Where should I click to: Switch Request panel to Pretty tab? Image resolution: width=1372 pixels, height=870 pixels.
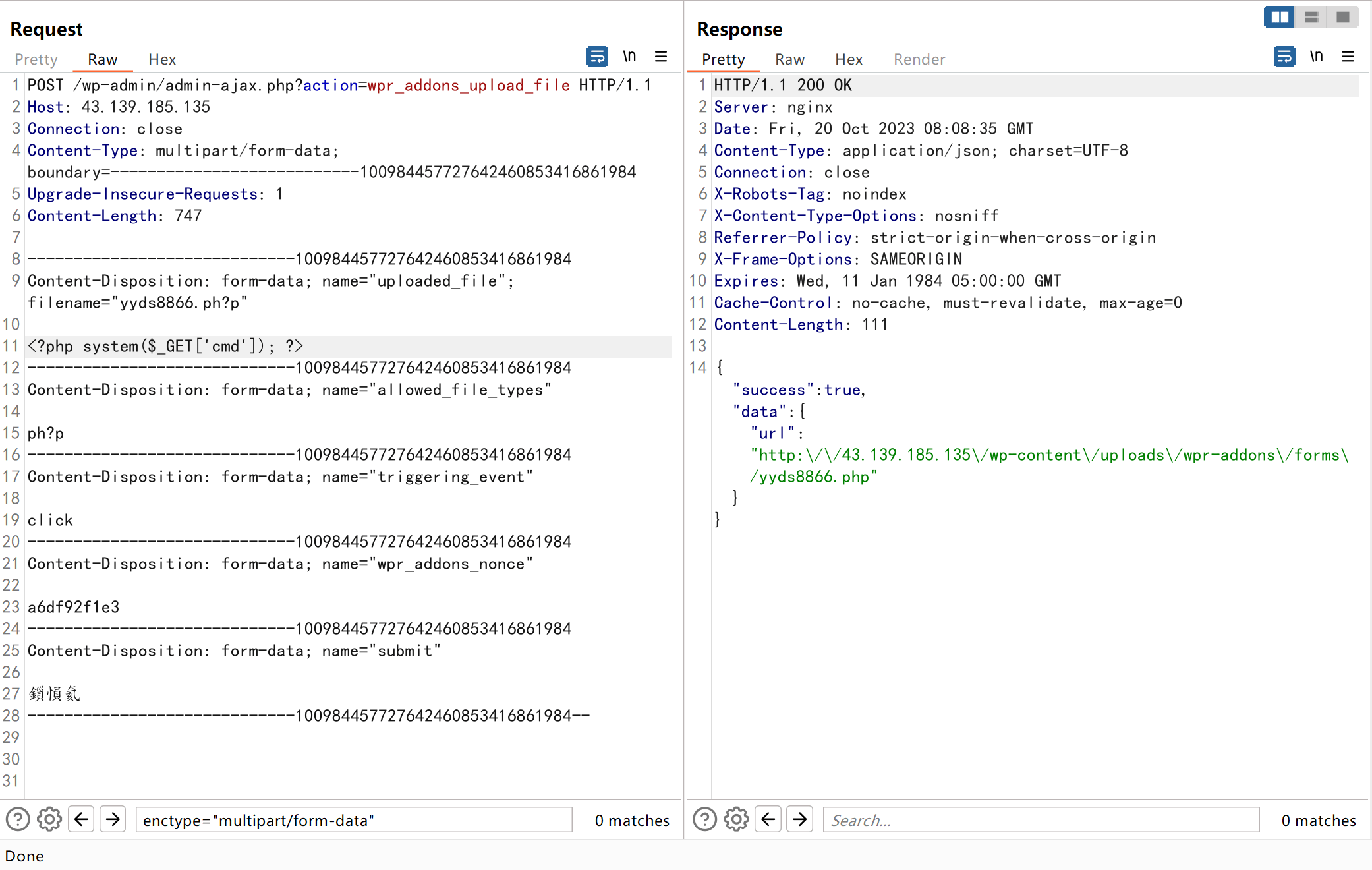point(36,59)
